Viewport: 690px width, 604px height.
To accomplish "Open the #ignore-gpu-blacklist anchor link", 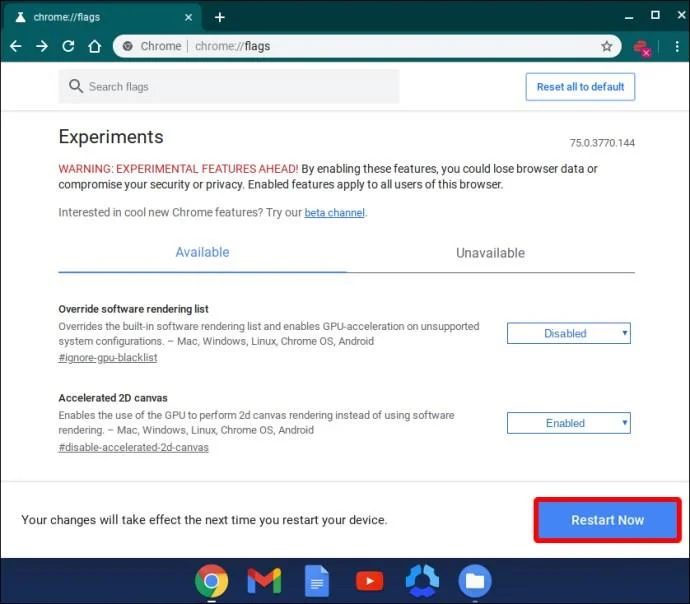I will 108,358.
